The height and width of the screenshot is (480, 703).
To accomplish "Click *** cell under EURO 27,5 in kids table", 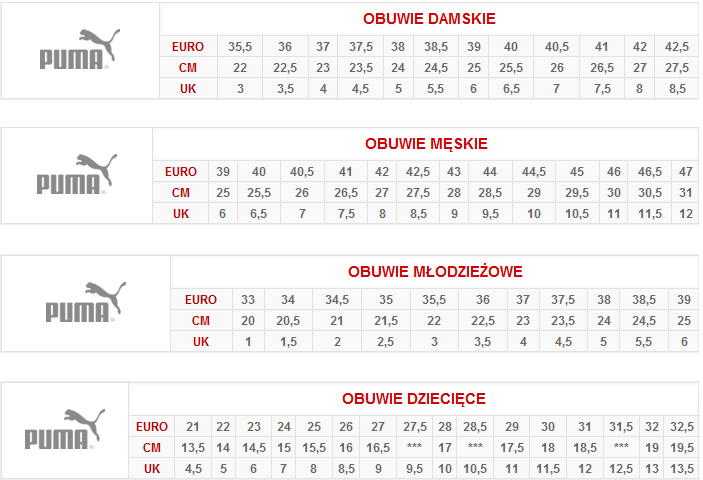I will (413, 447).
